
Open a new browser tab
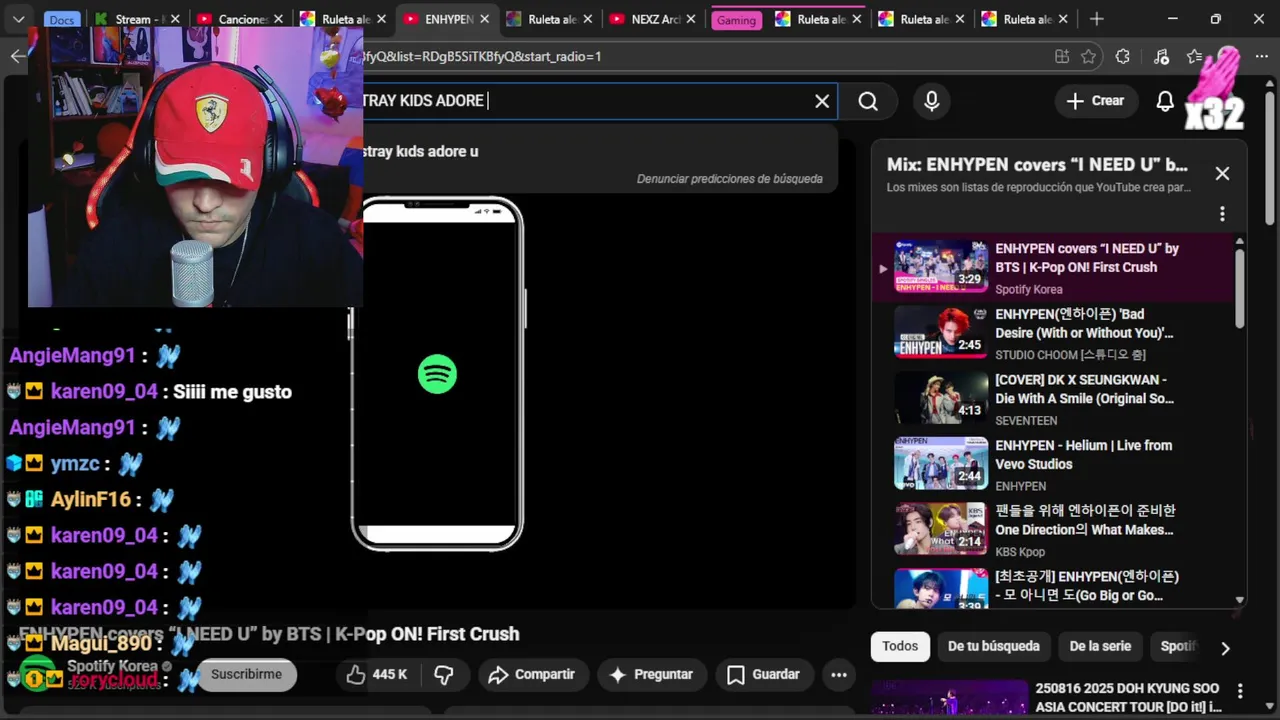click(1097, 19)
